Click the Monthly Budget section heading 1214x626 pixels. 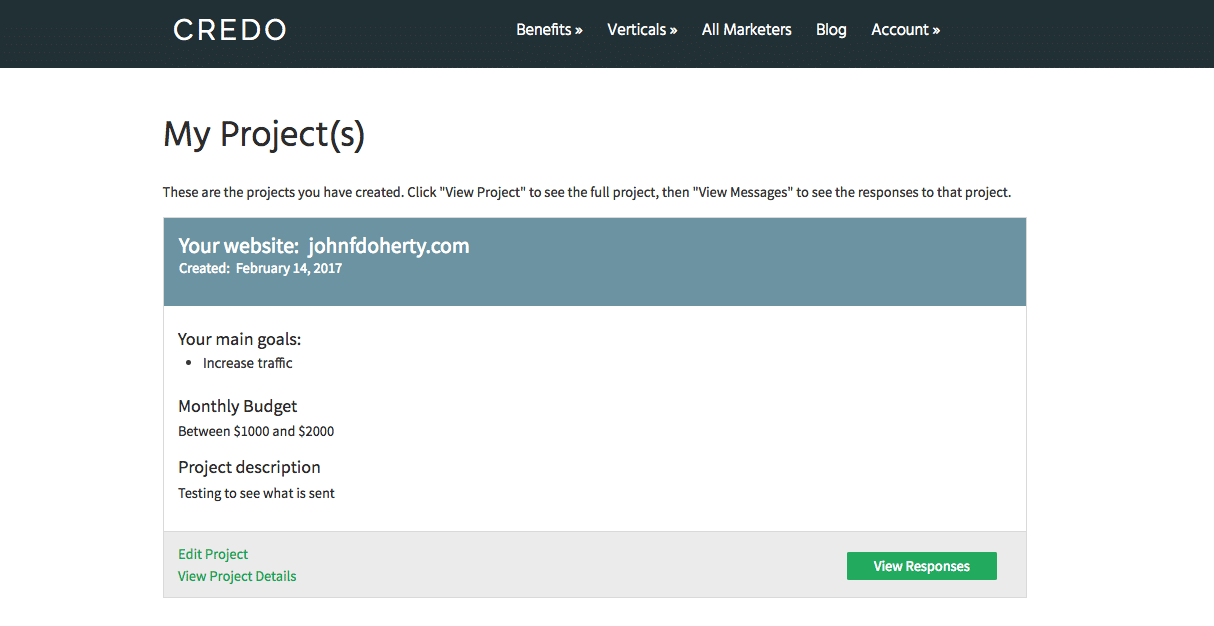click(x=237, y=406)
